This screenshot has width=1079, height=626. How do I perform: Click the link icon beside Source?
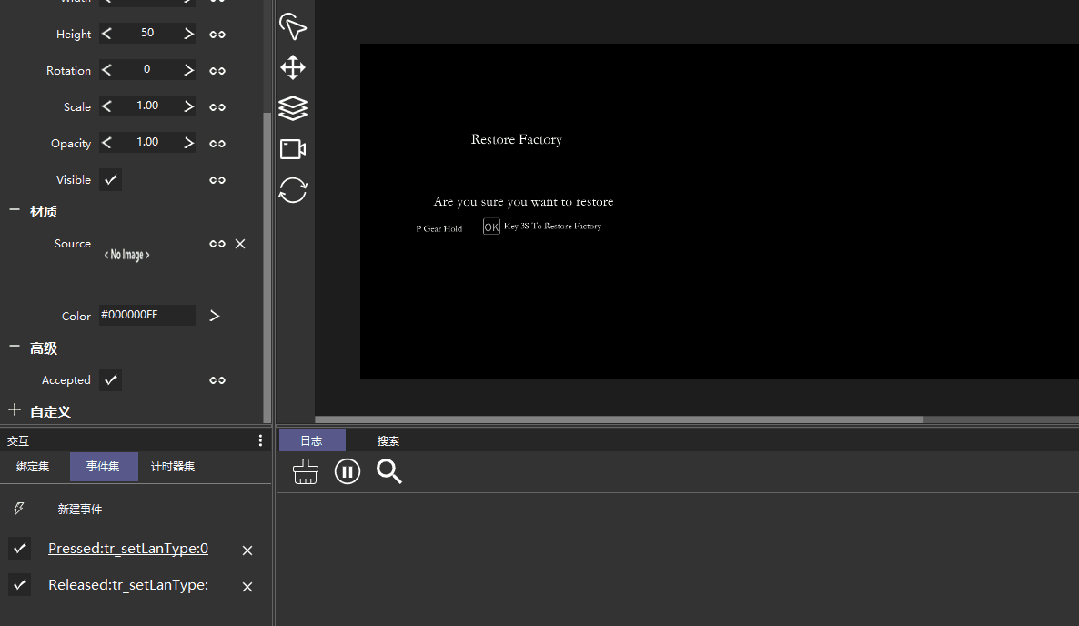tap(217, 244)
